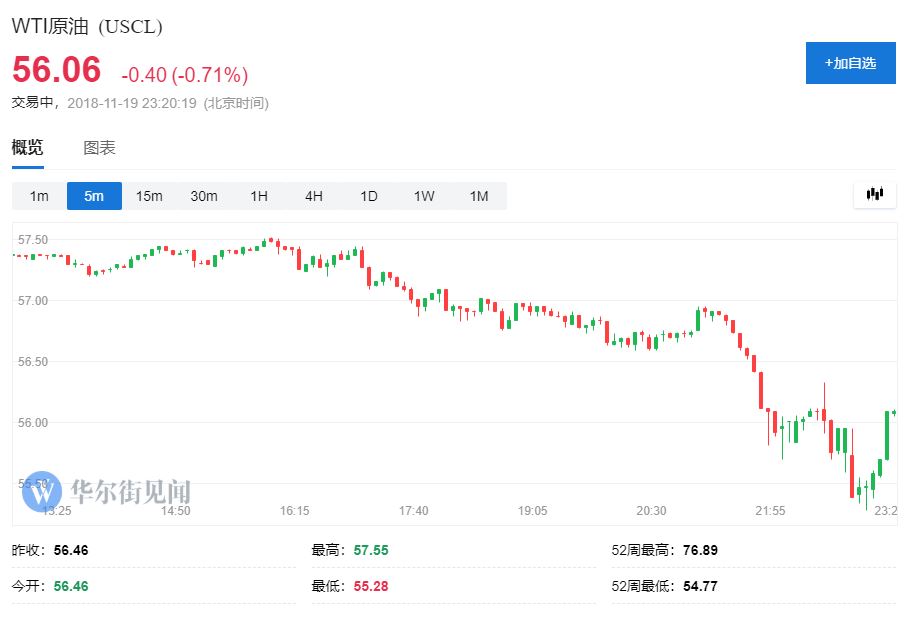Click the 最高 value 57.55
Image resolution: width=912 pixels, height=622 pixels.
click(370, 550)
